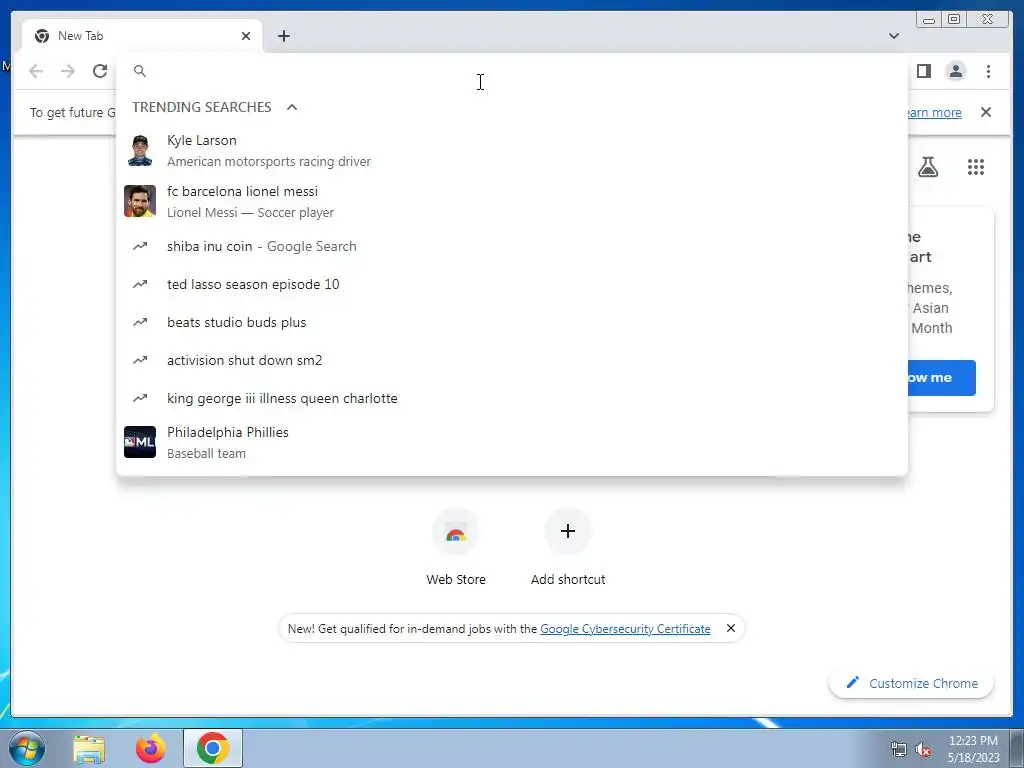Launch Firefox from the taskbar
The image size is (1024, 768).
[x=151, y=749]
